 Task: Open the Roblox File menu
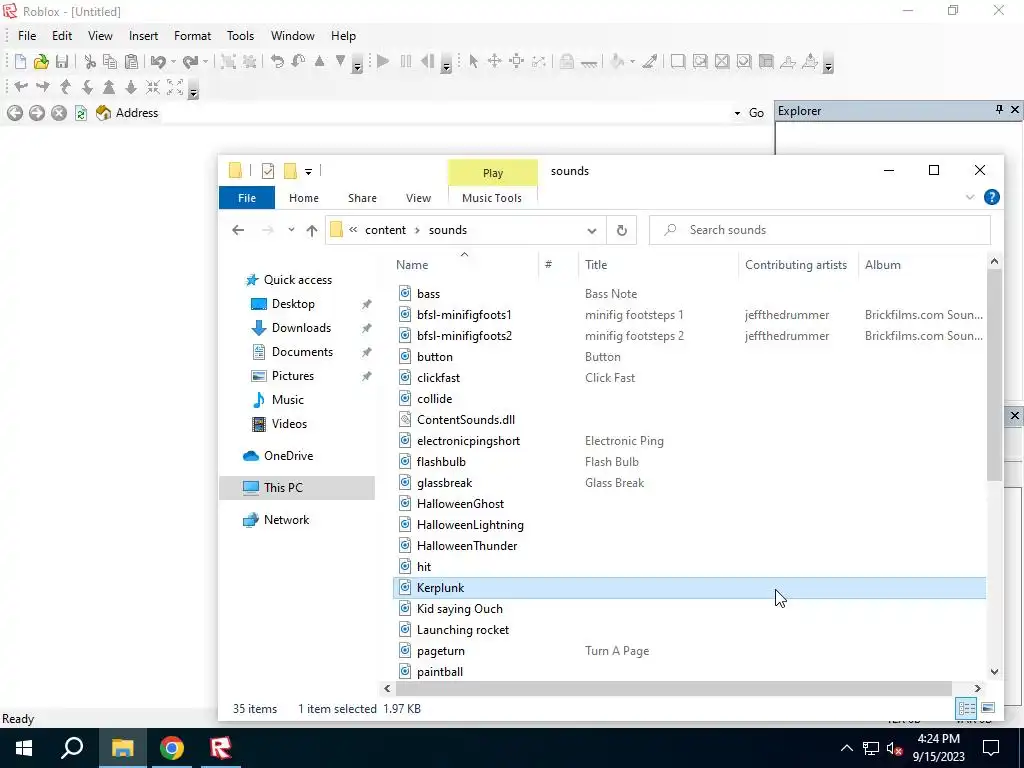27,36
